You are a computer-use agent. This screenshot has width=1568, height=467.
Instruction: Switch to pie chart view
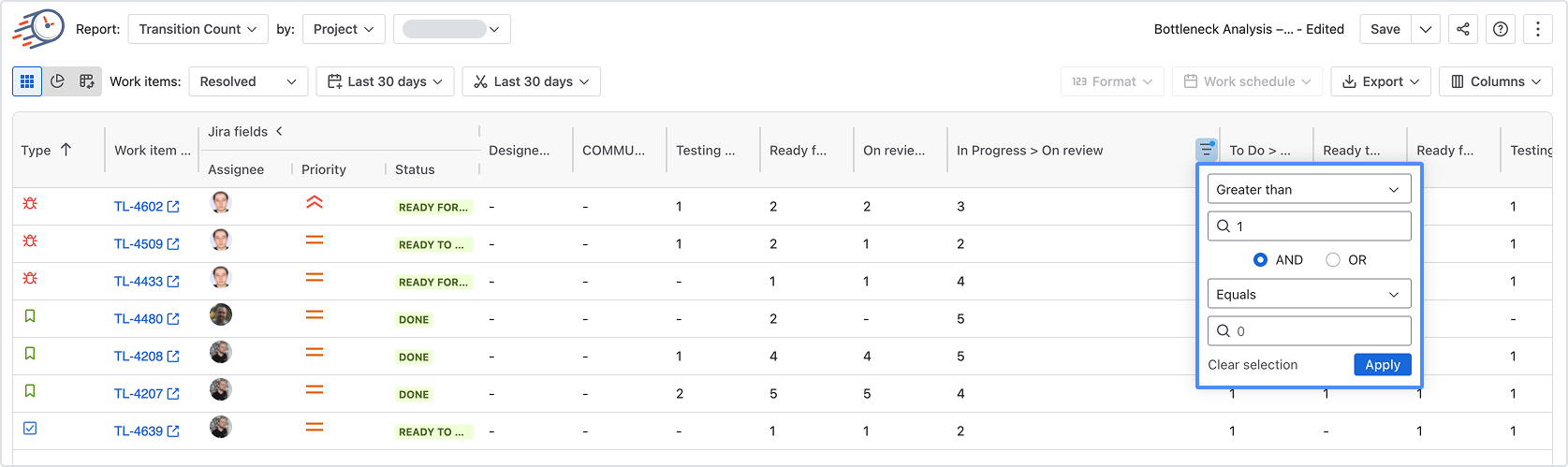click(x=57, y=81)
